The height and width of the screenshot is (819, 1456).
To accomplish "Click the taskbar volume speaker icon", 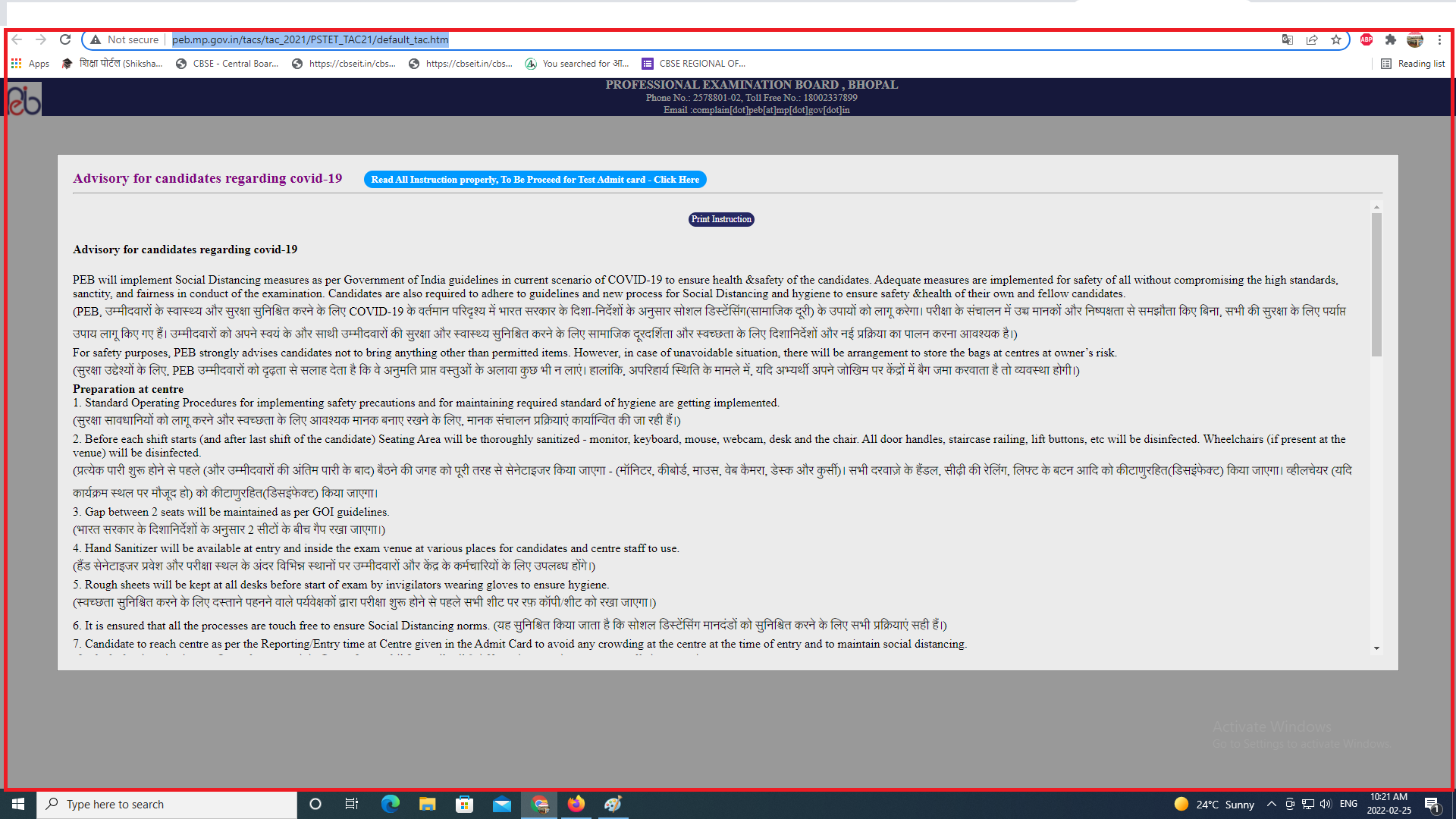I will (x=1326, y=804).
